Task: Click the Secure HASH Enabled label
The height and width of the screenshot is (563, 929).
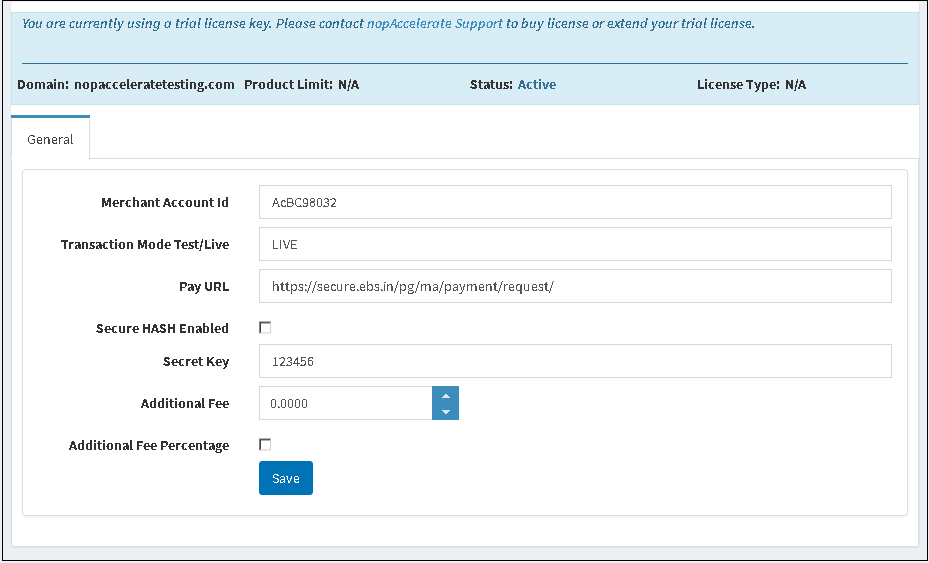Action: [x=162, y=328]
